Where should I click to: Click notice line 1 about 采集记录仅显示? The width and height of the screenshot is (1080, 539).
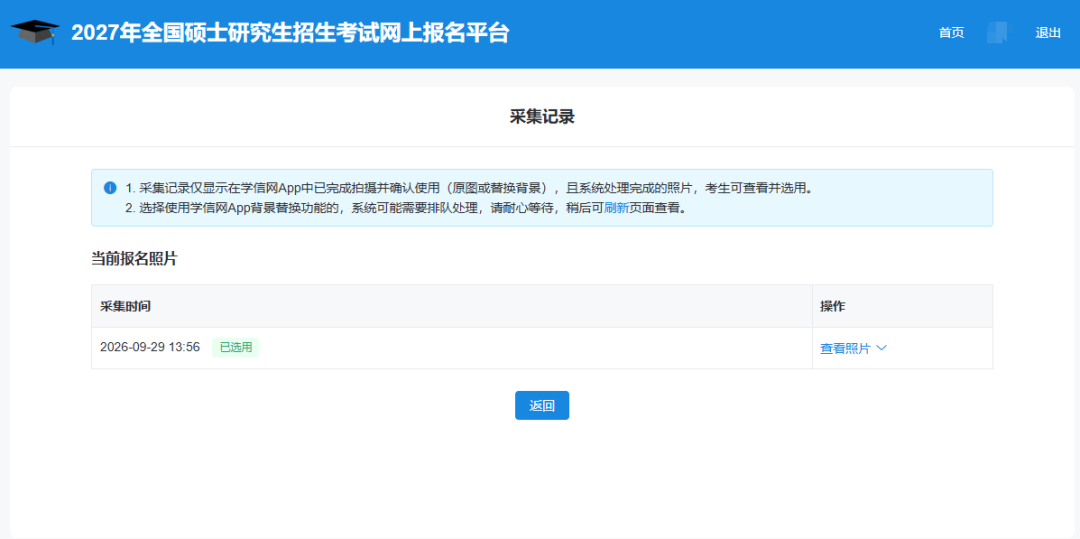(468, 188)
